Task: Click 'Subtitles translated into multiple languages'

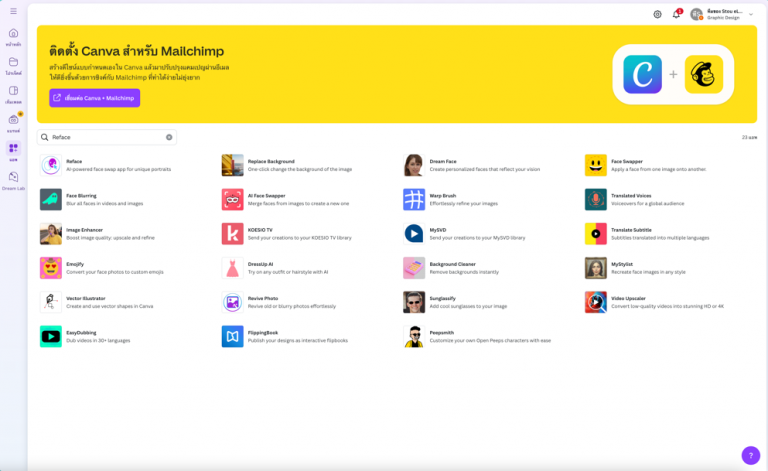Action: tap(660, 238)
